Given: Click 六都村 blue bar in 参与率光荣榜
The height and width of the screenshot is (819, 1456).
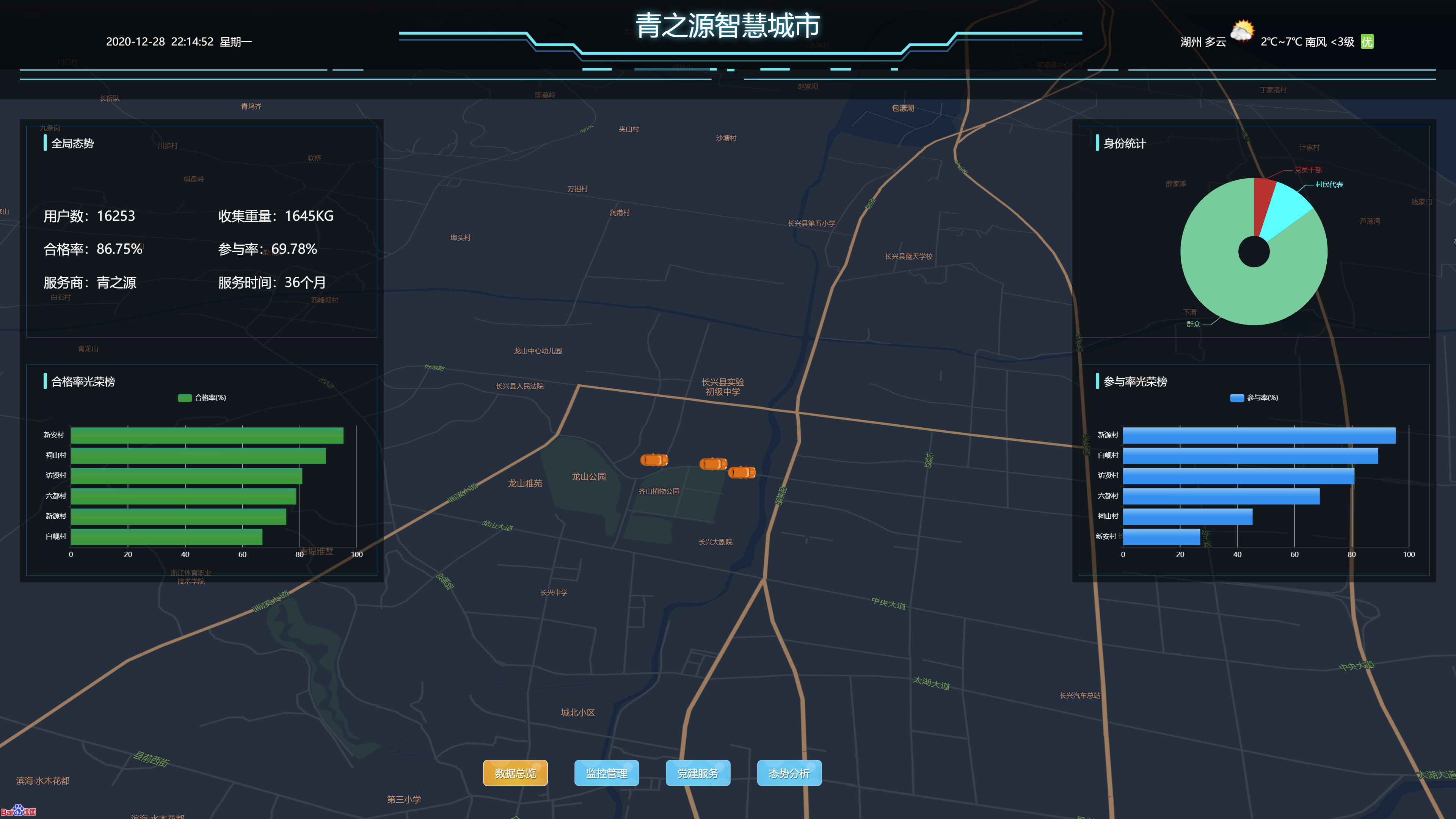Looking at the screenshot, I should click(1221, 496).
